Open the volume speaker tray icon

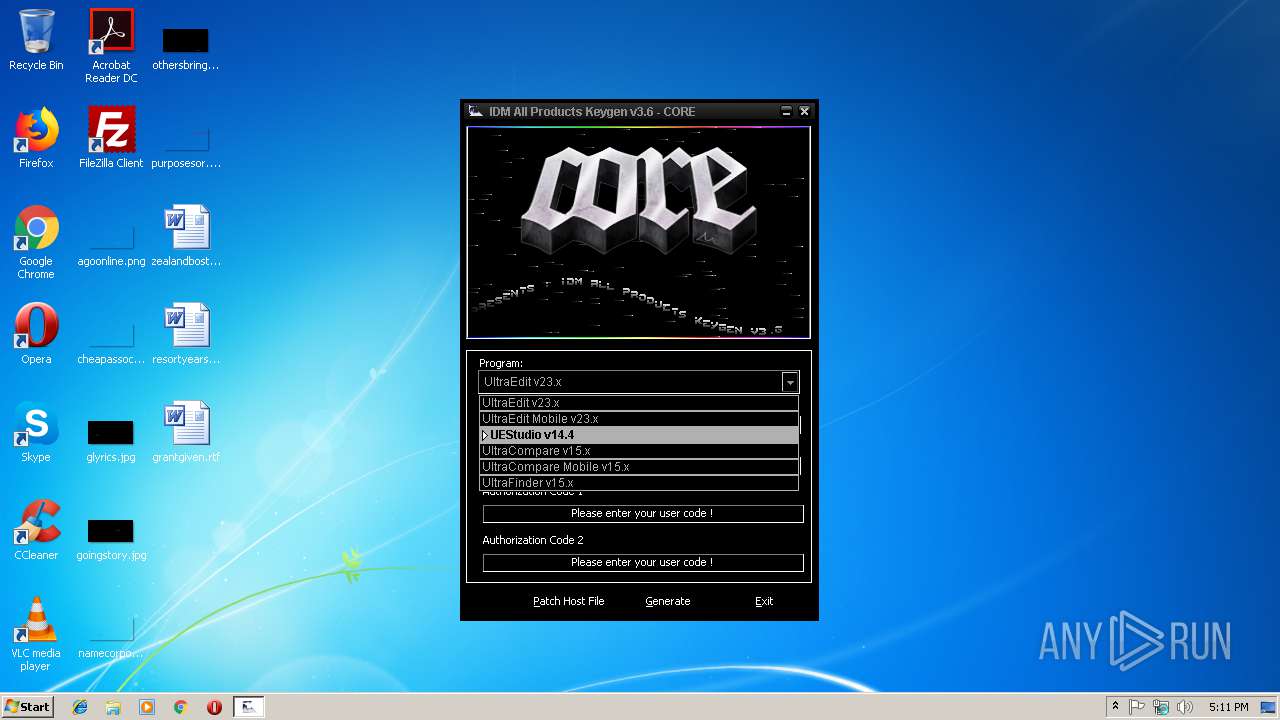[1185, 707]
